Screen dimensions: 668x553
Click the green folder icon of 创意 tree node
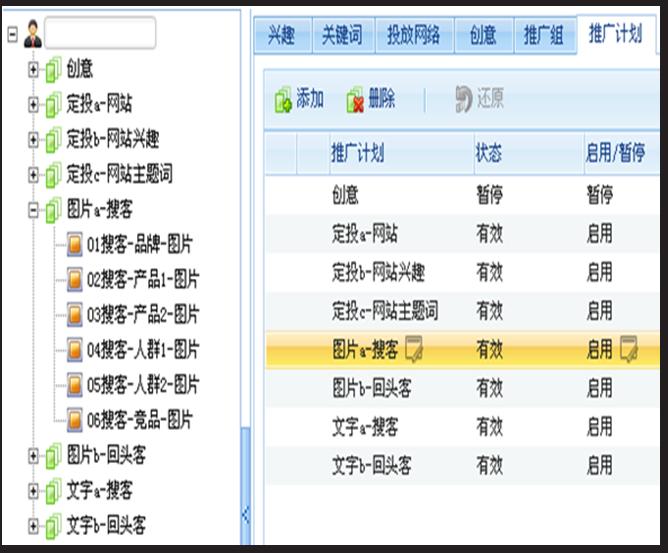coord(53,69)
